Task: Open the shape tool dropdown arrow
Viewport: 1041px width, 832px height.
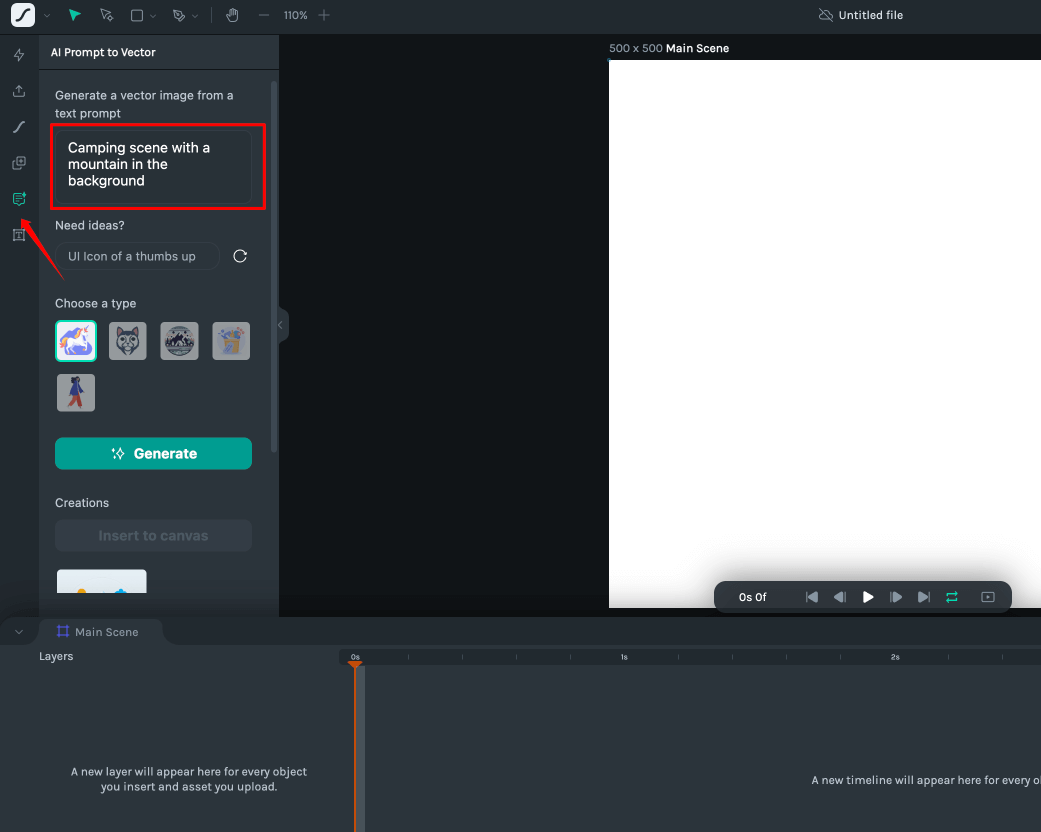Action: [x=152, y=17]
